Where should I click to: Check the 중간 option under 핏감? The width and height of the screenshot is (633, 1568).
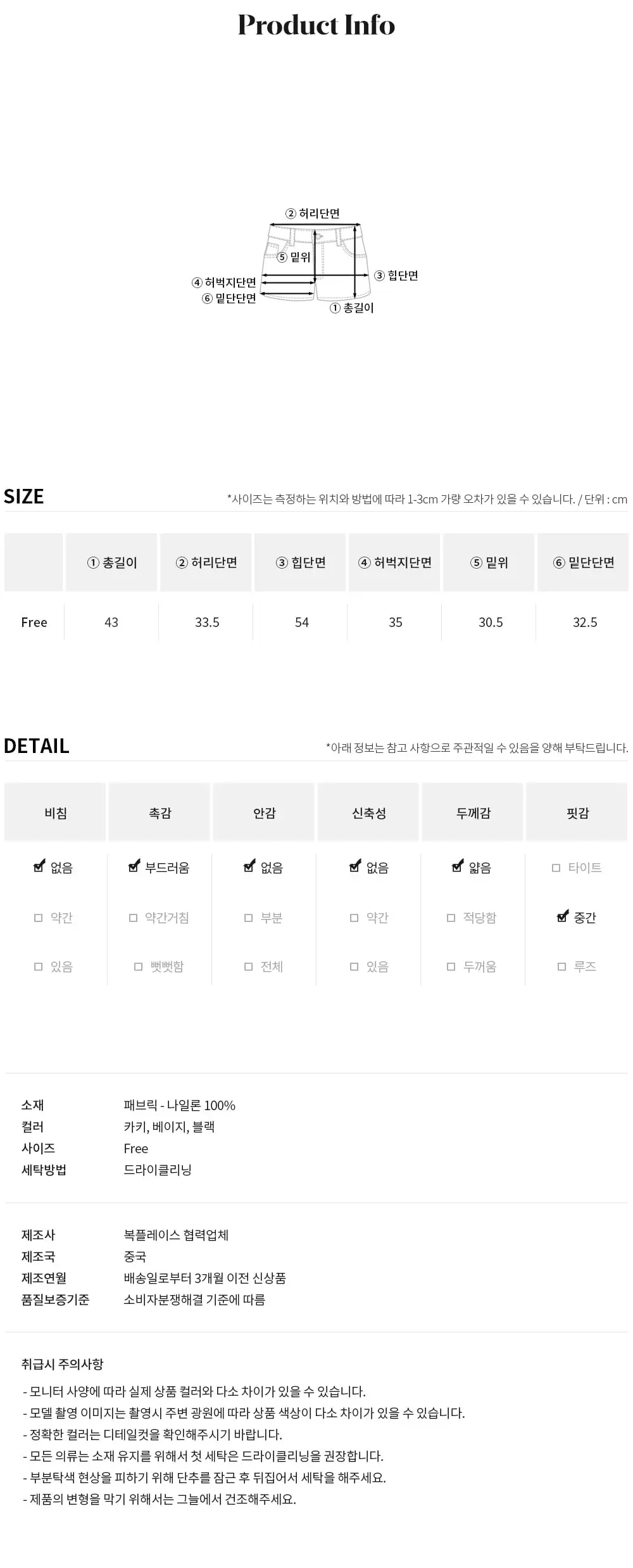563,916
